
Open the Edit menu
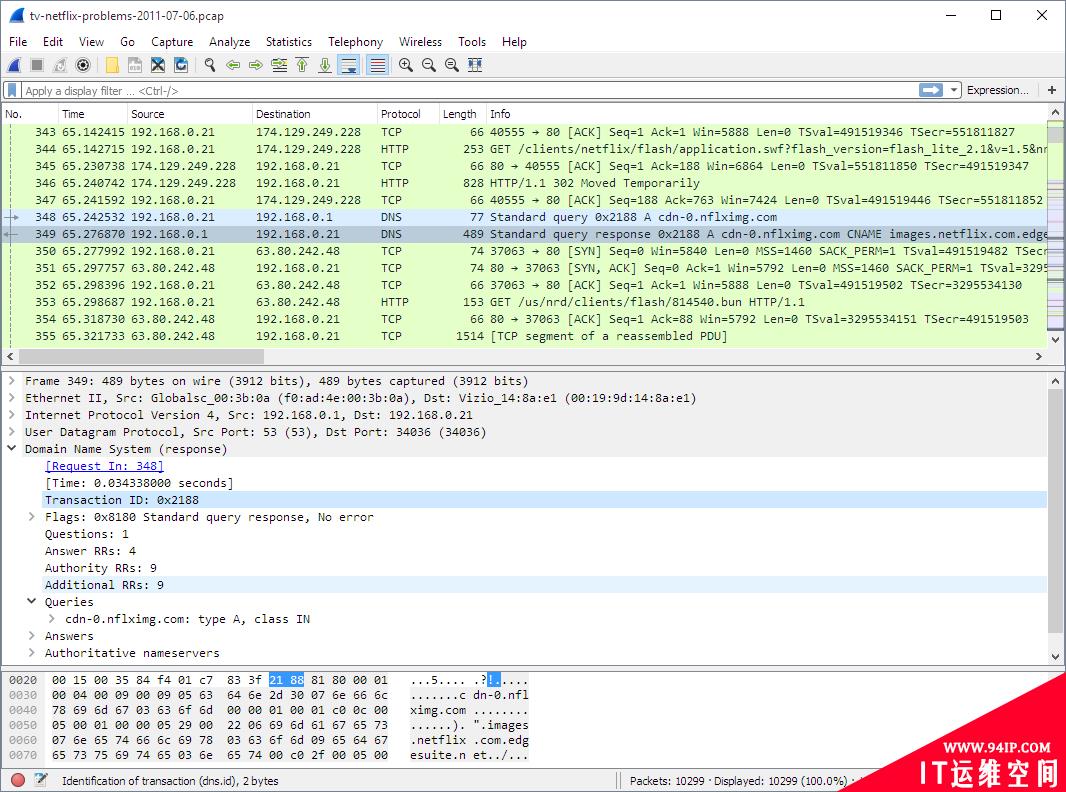coord(53,41)
